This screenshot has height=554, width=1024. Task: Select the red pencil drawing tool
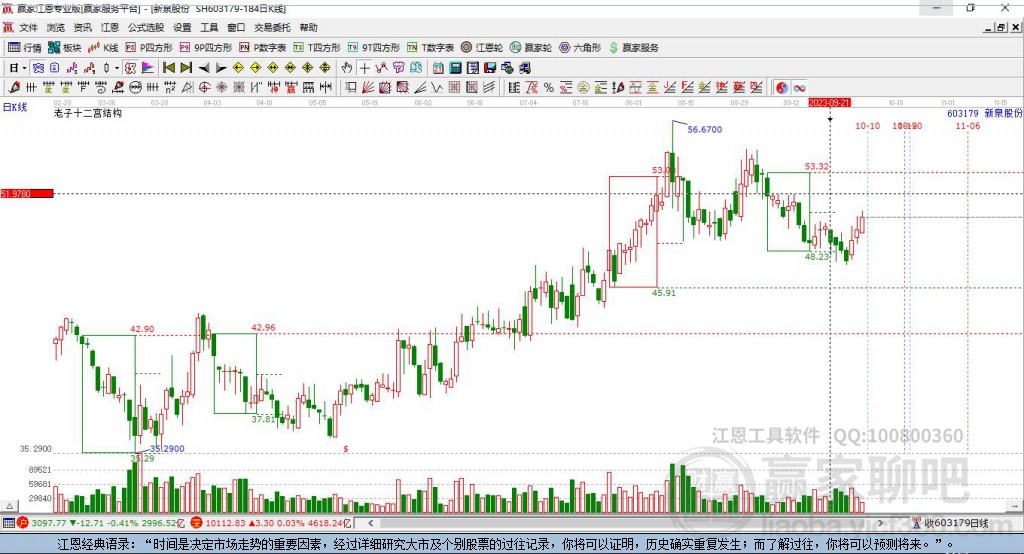point(14,88)
